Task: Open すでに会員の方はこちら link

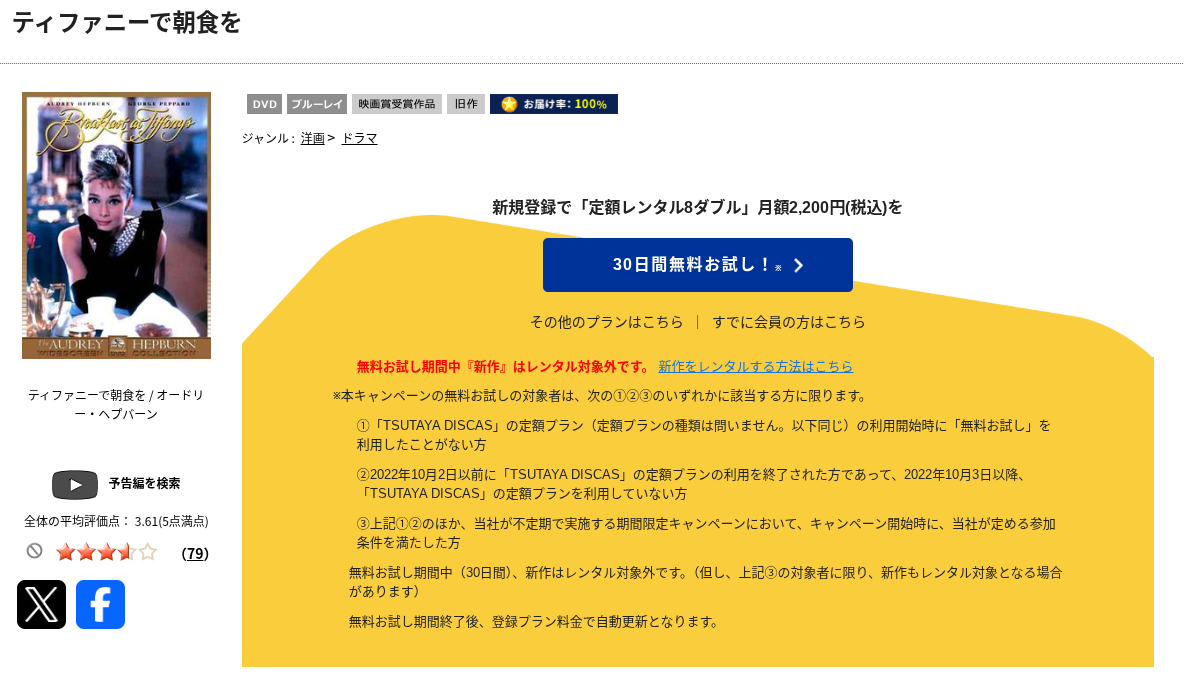Action: point(789,322)
